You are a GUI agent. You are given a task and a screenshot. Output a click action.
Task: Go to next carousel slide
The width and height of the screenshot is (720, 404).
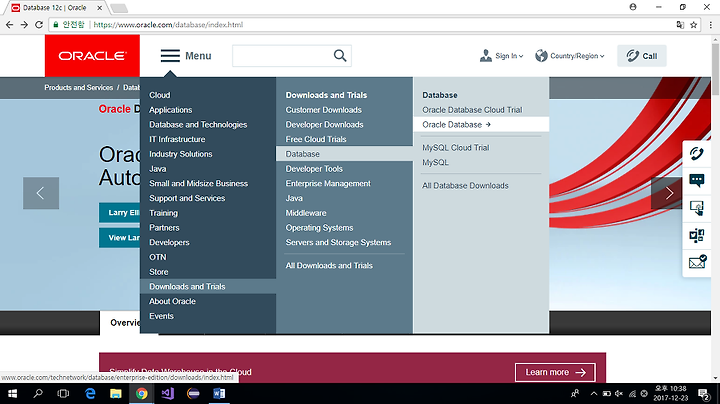point(669,193)
